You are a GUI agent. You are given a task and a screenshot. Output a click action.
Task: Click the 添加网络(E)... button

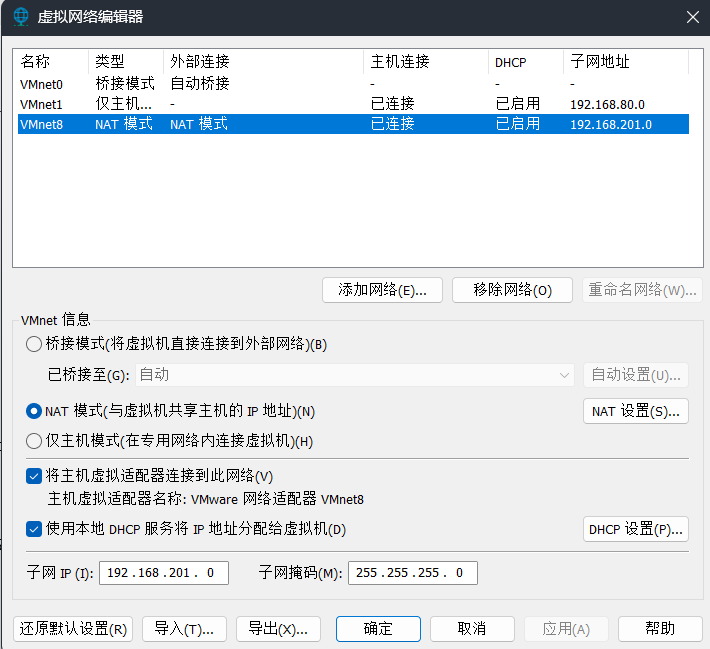click(x=382, y=290)
